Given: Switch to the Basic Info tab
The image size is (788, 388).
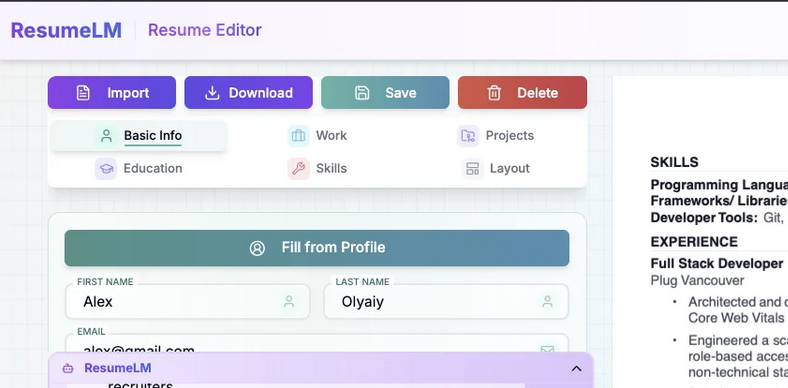Looking at the screenshot, I should [138, 136].
